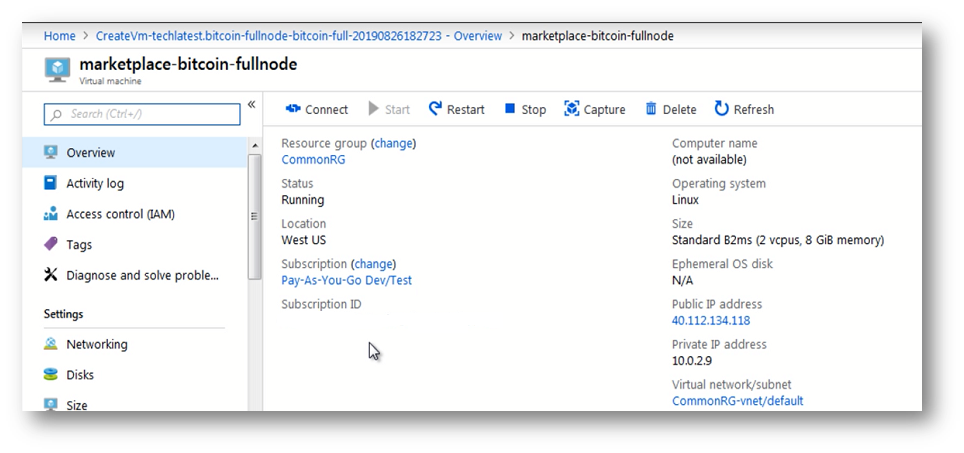
Task: Click the Restart arrow icon
Action: point(435,109)
